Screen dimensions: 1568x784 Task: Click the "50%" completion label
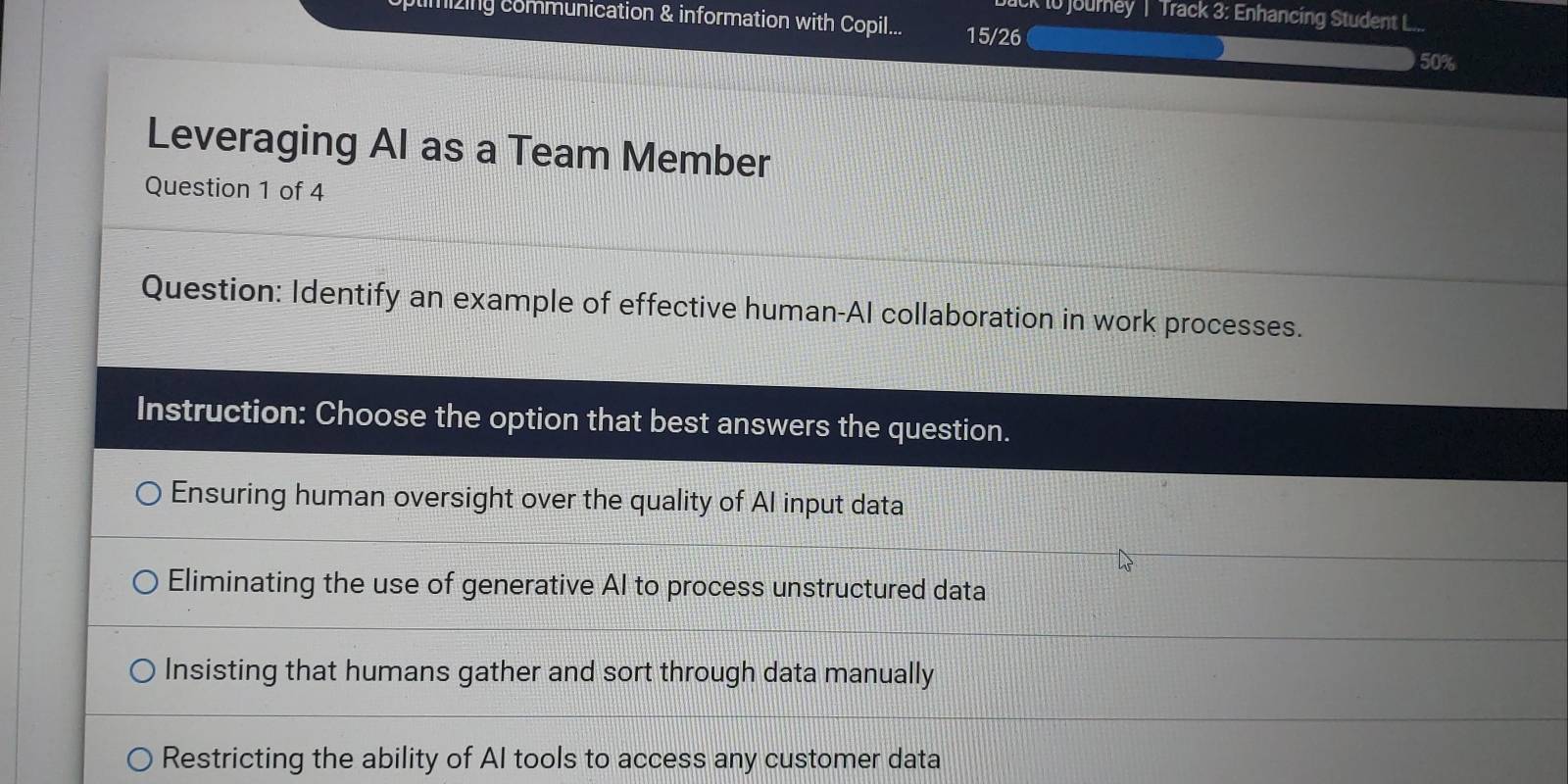[1437, 62]
